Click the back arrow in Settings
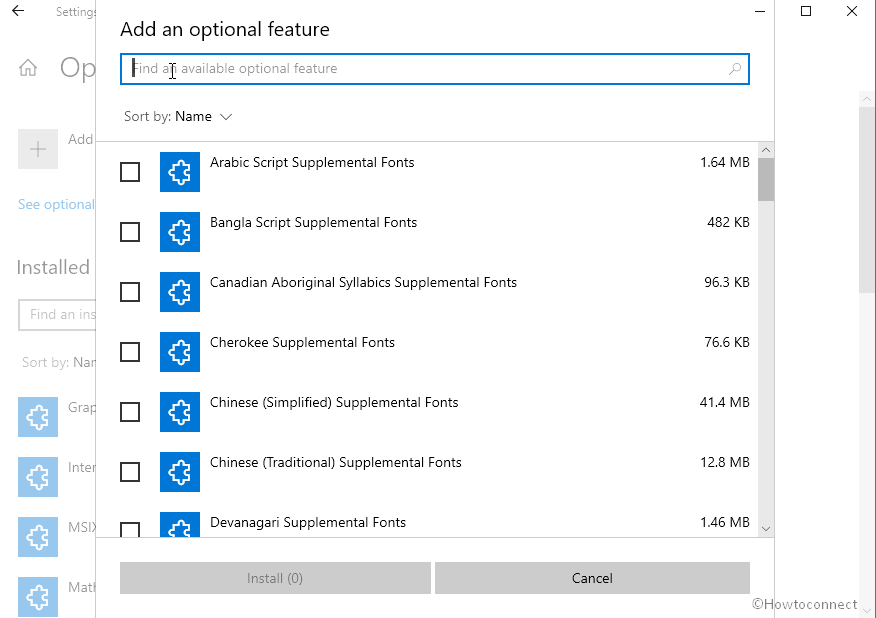This screenshot has width=876, height=618. (x=19, y=12)
